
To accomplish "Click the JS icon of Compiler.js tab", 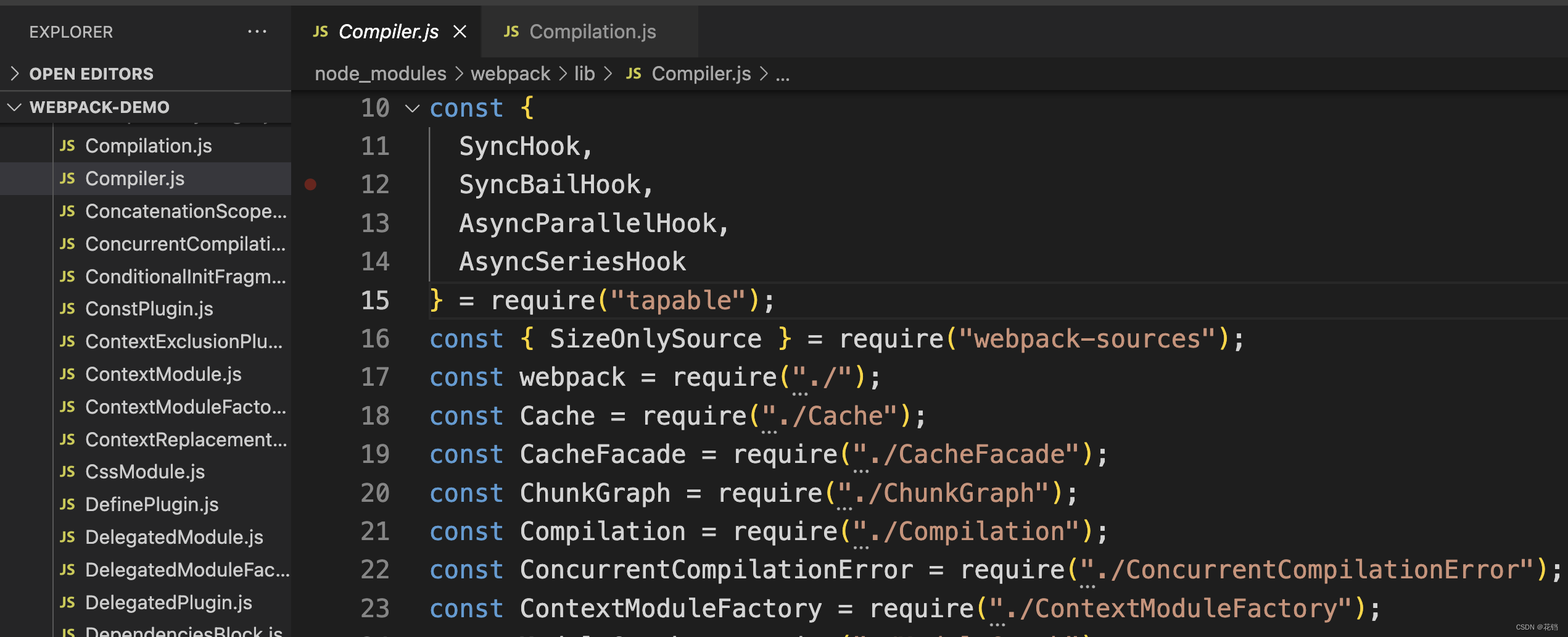I will [320, 31].
